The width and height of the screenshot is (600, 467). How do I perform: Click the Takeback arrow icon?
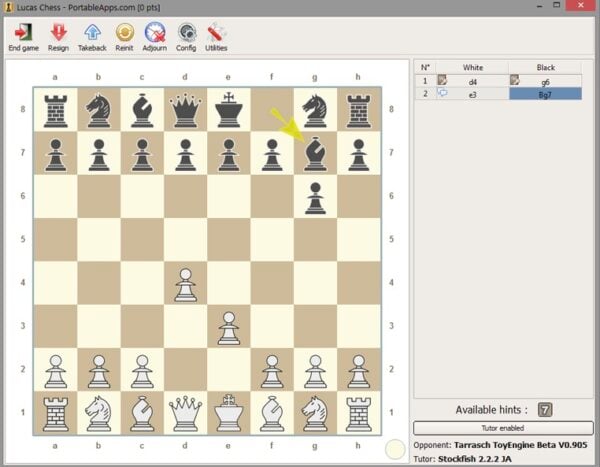coord(92,35)
